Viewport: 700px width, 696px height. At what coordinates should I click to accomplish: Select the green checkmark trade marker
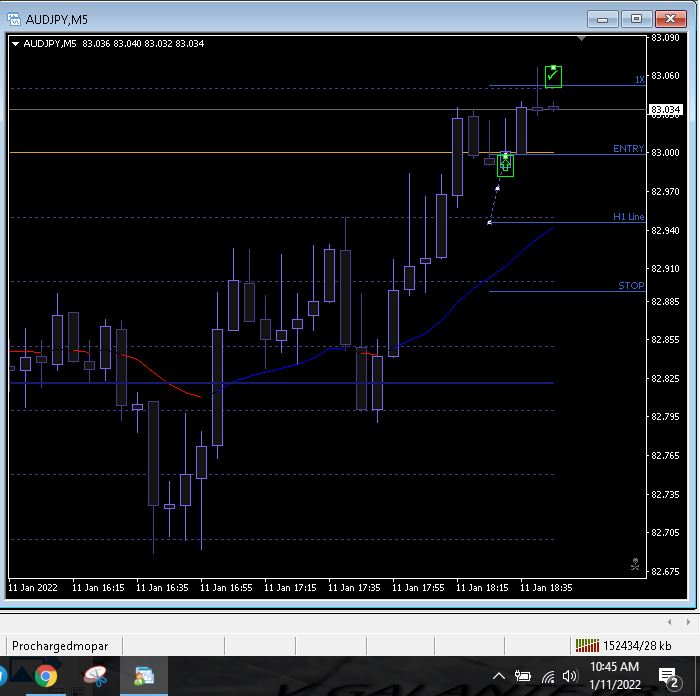tap(553, 76)
